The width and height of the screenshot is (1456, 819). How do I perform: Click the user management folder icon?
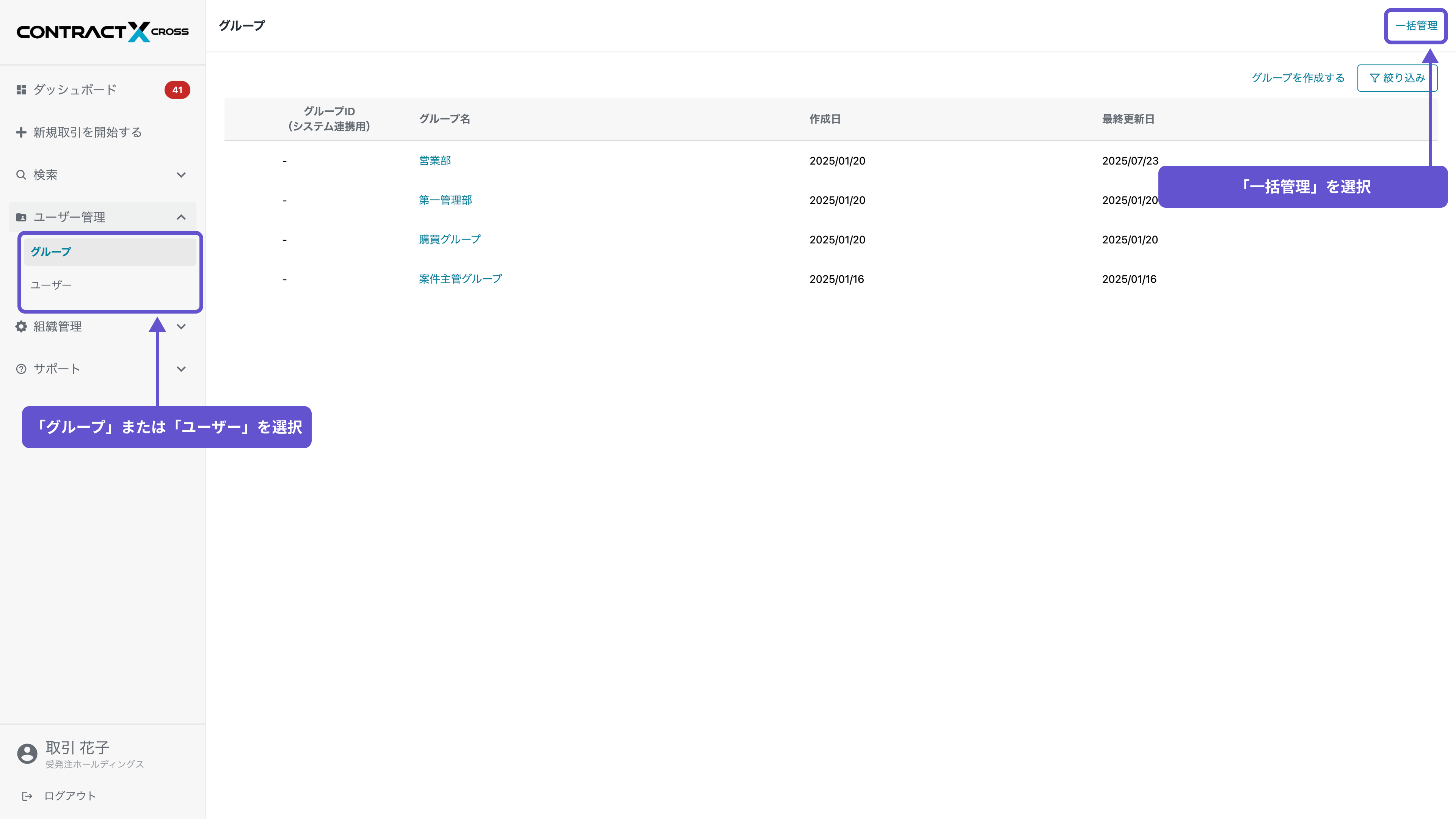tap(21, 217)
